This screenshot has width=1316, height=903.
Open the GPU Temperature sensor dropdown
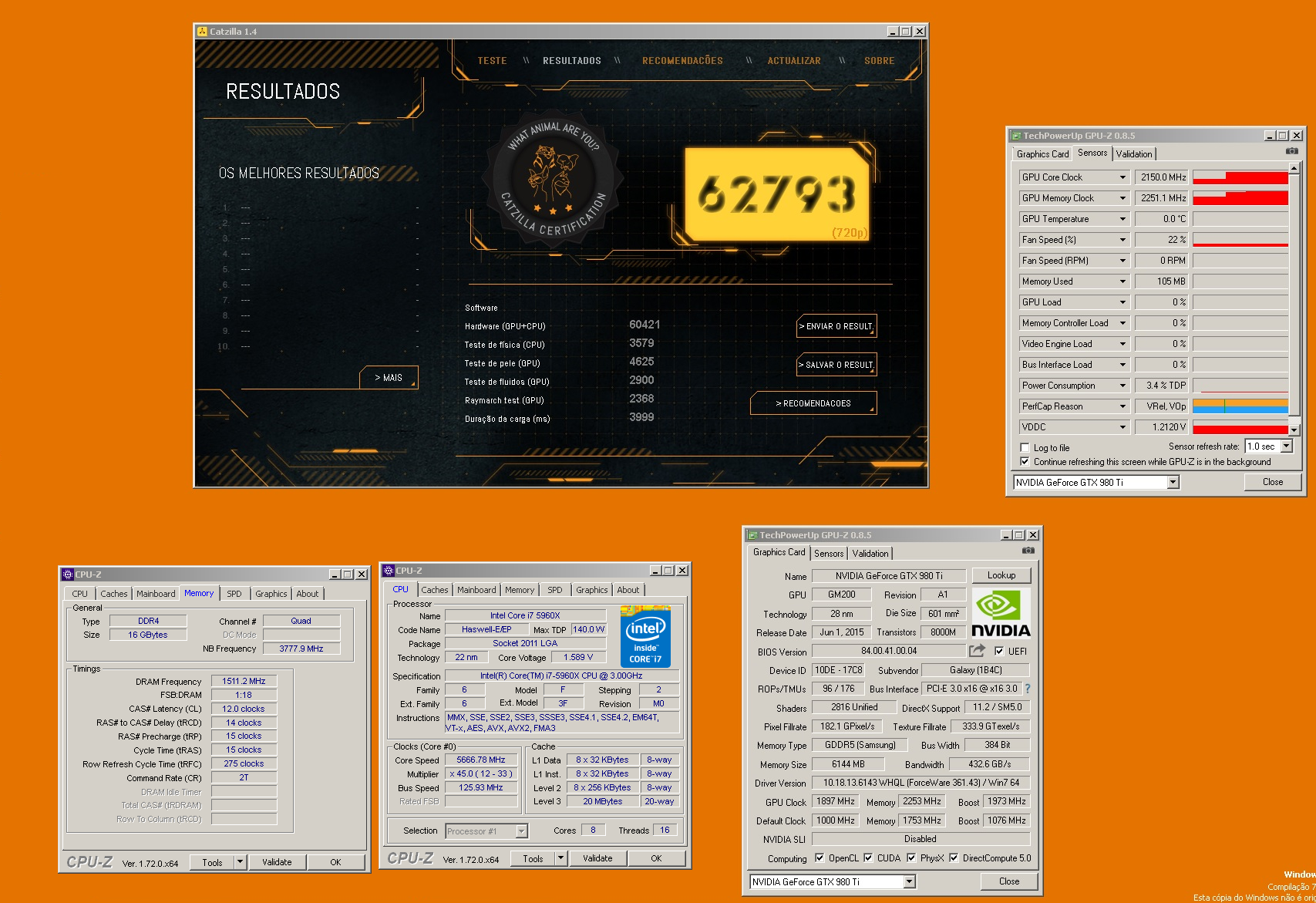coord(1122,219)
